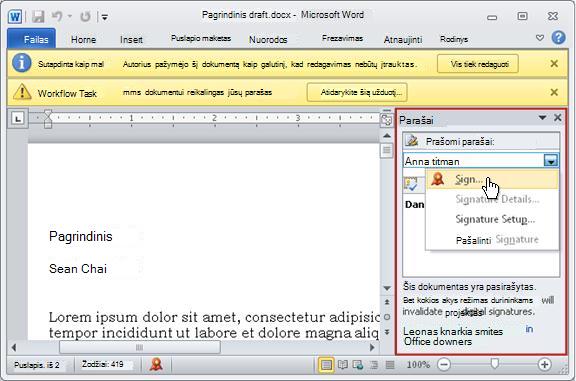Screen dimensions: 576x381
Task: Dismiss the Workflow Task message bar
Action: click(x=554, y=92)
